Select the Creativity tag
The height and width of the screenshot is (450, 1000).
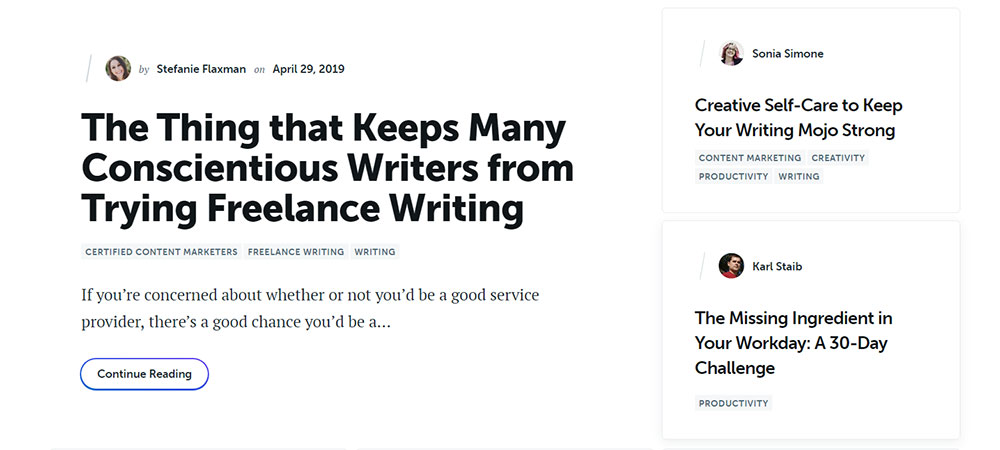coord(838,157)
